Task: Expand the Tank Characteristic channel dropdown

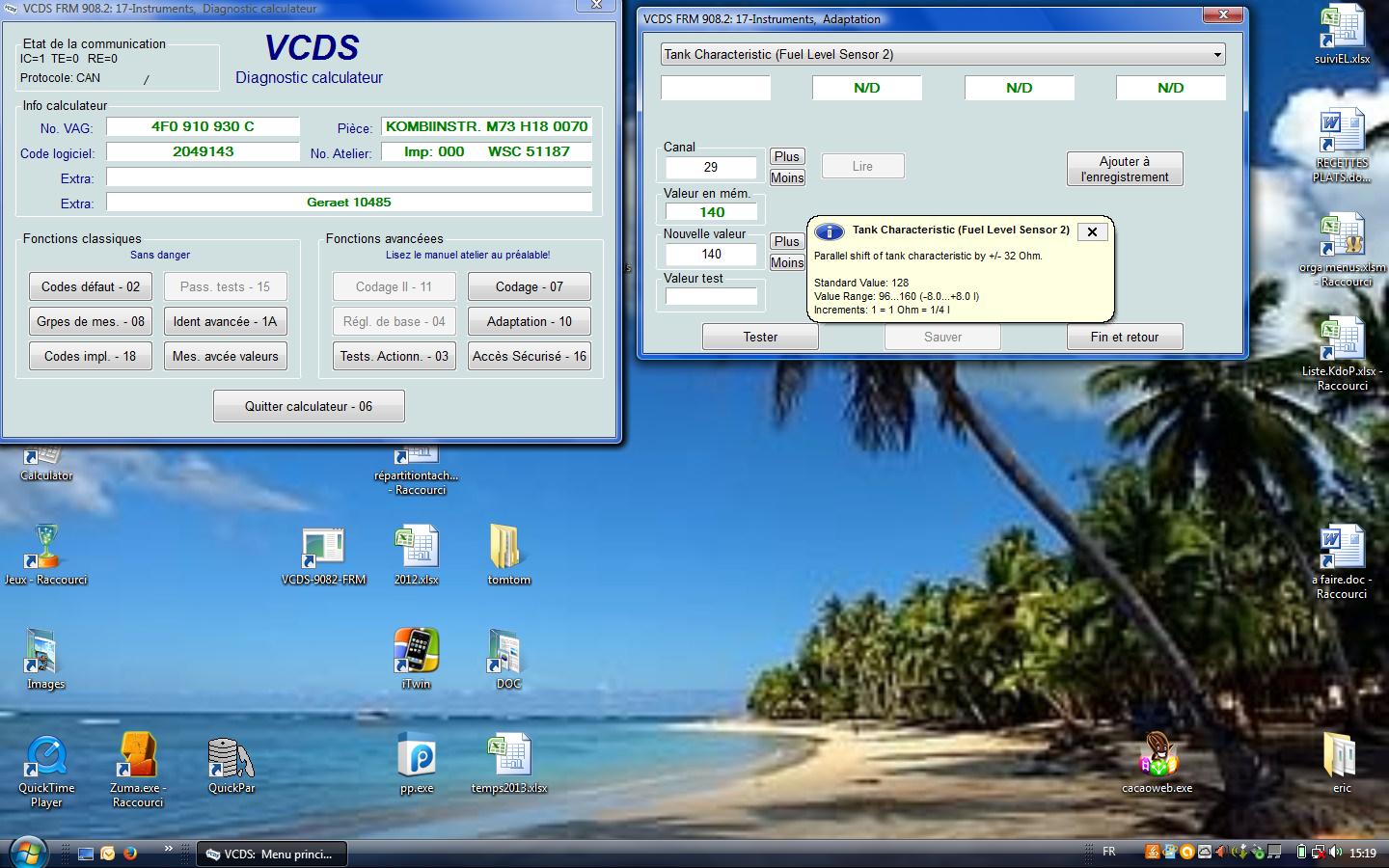Action: 1216,55
